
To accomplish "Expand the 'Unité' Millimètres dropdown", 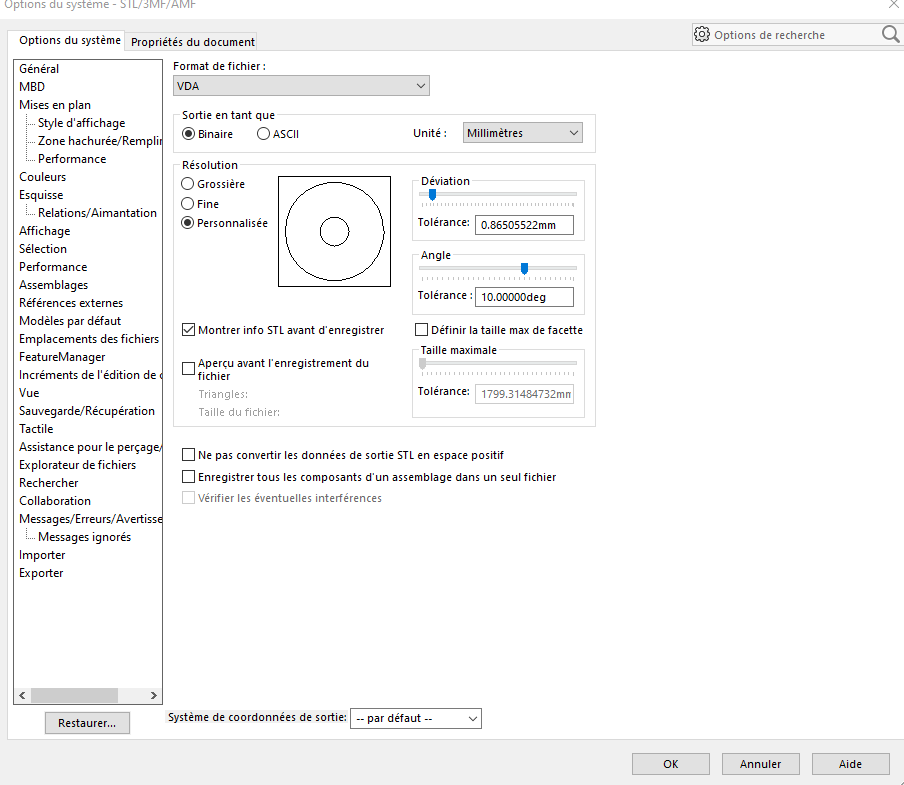I will [522, 133].
